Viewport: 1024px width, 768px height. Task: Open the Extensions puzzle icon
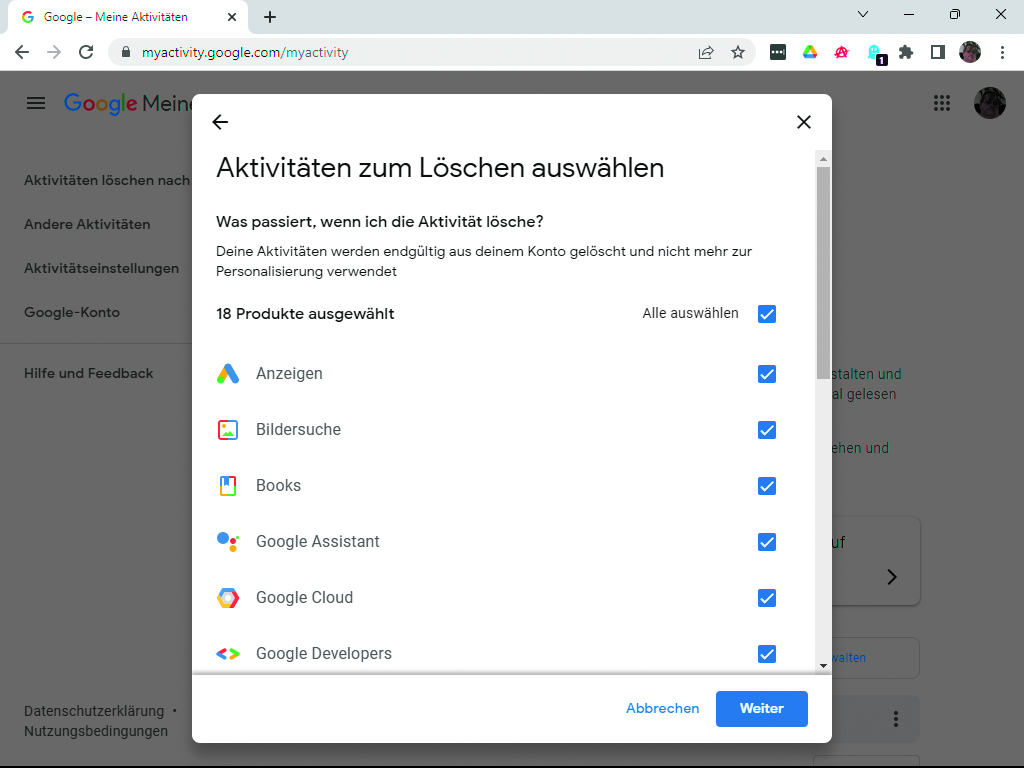point(906,52)
